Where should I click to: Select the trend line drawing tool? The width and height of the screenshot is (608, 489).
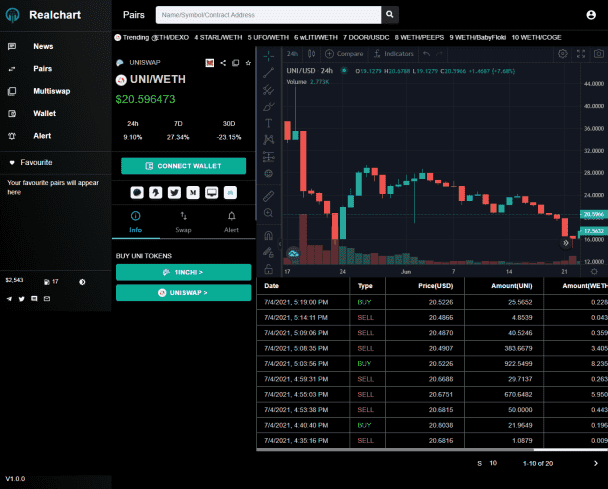[x=268, y=73]
